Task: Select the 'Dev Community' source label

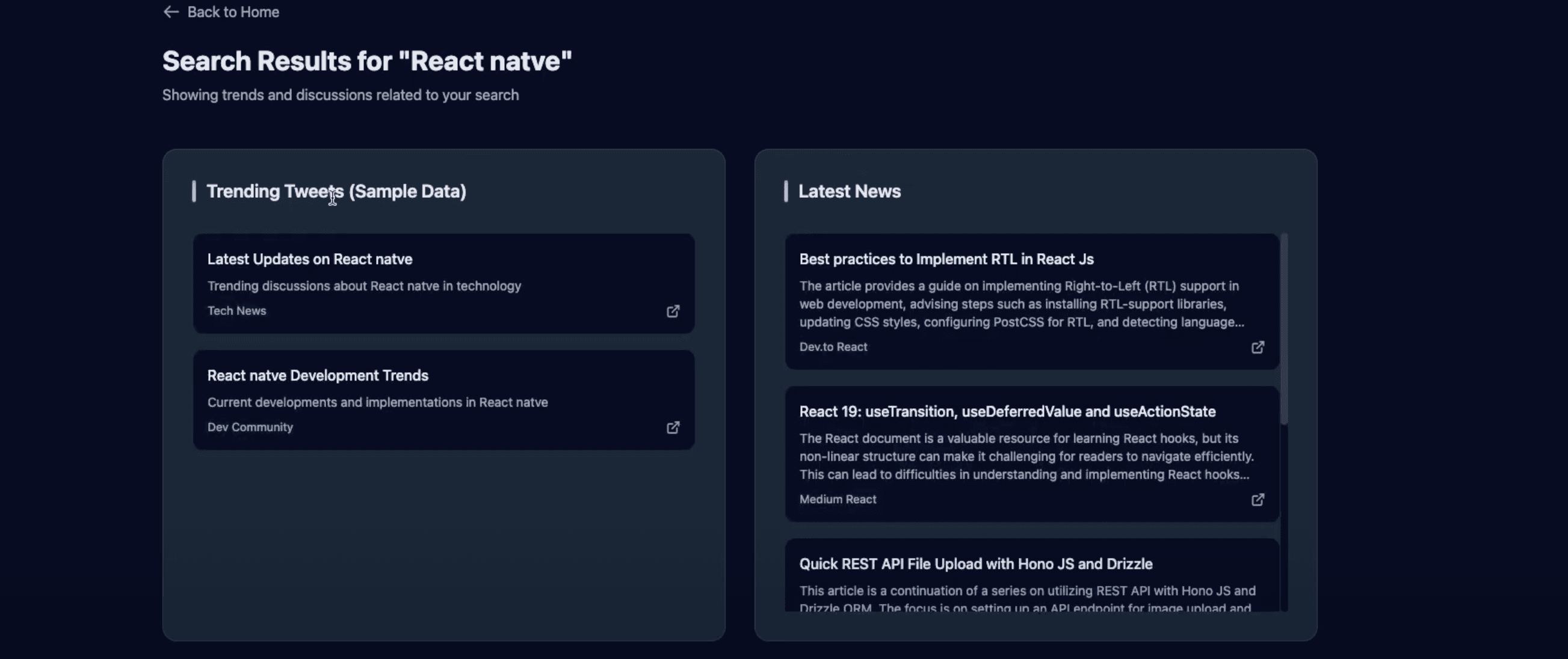Action: pos(250,427)
